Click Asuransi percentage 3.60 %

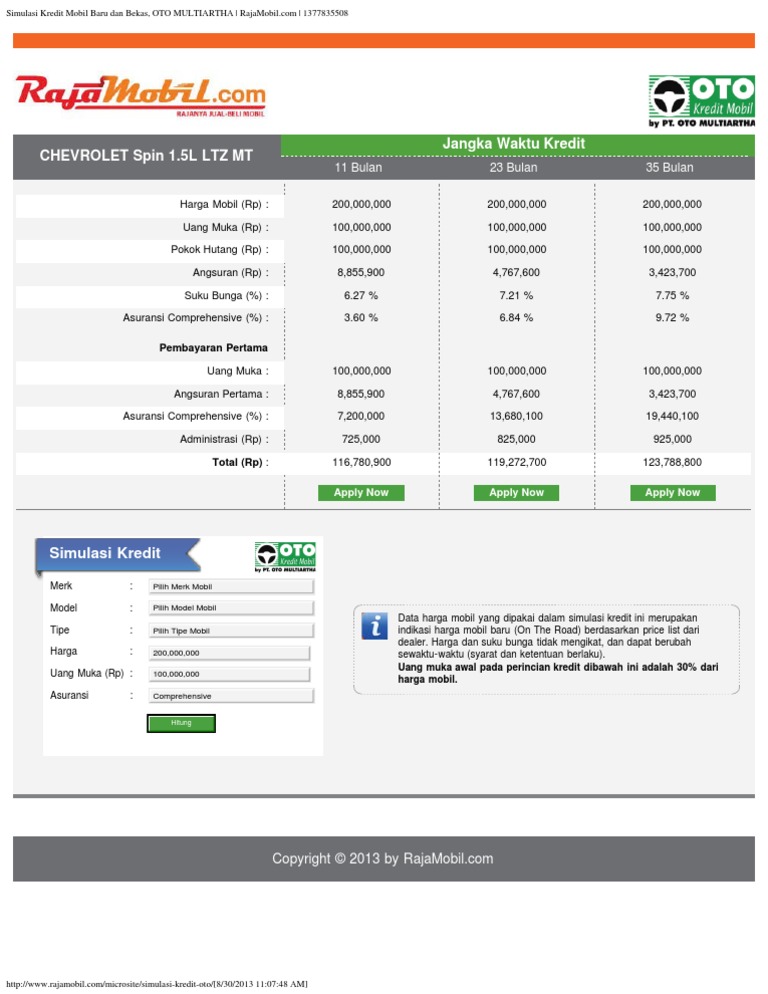coord(361,318)
